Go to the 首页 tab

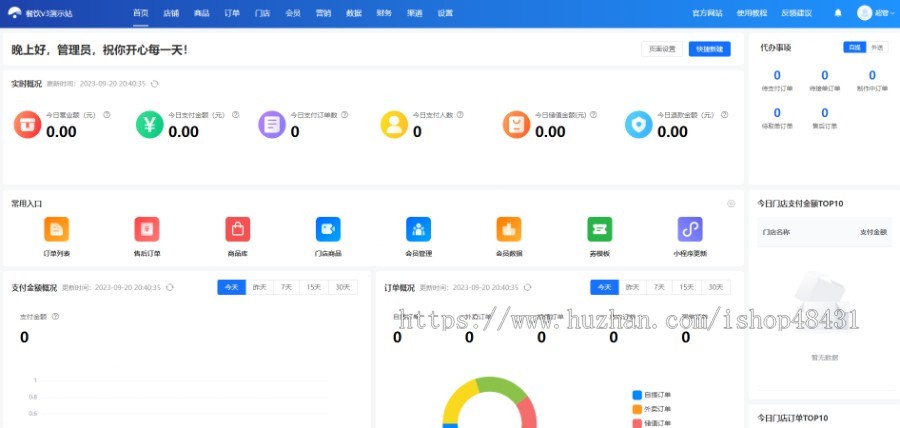141,13
